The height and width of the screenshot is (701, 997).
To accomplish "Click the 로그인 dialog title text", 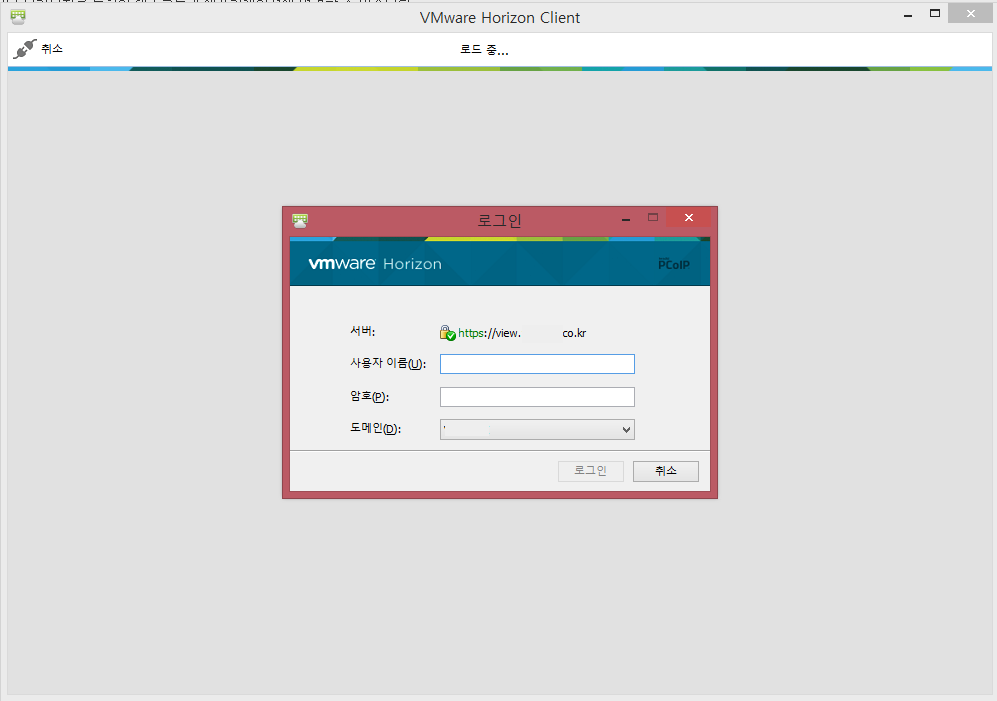I will [x=500, y=221].
